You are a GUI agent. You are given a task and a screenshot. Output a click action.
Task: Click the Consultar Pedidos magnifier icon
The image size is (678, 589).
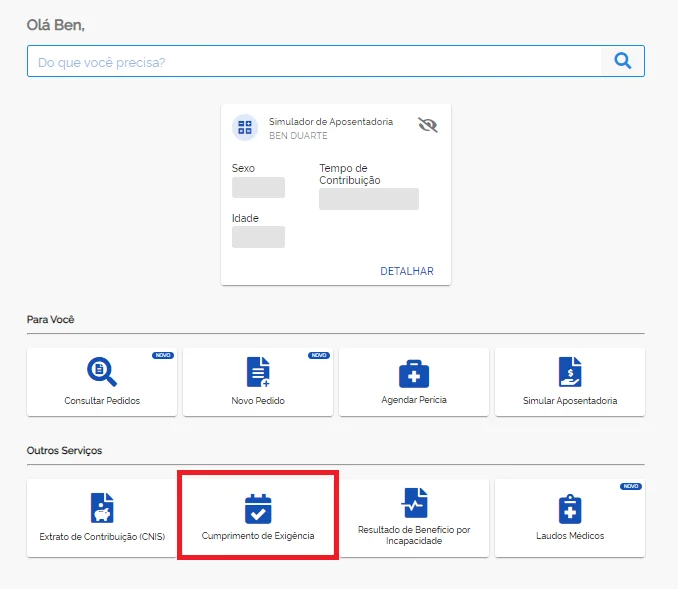[x=102, y=371]
